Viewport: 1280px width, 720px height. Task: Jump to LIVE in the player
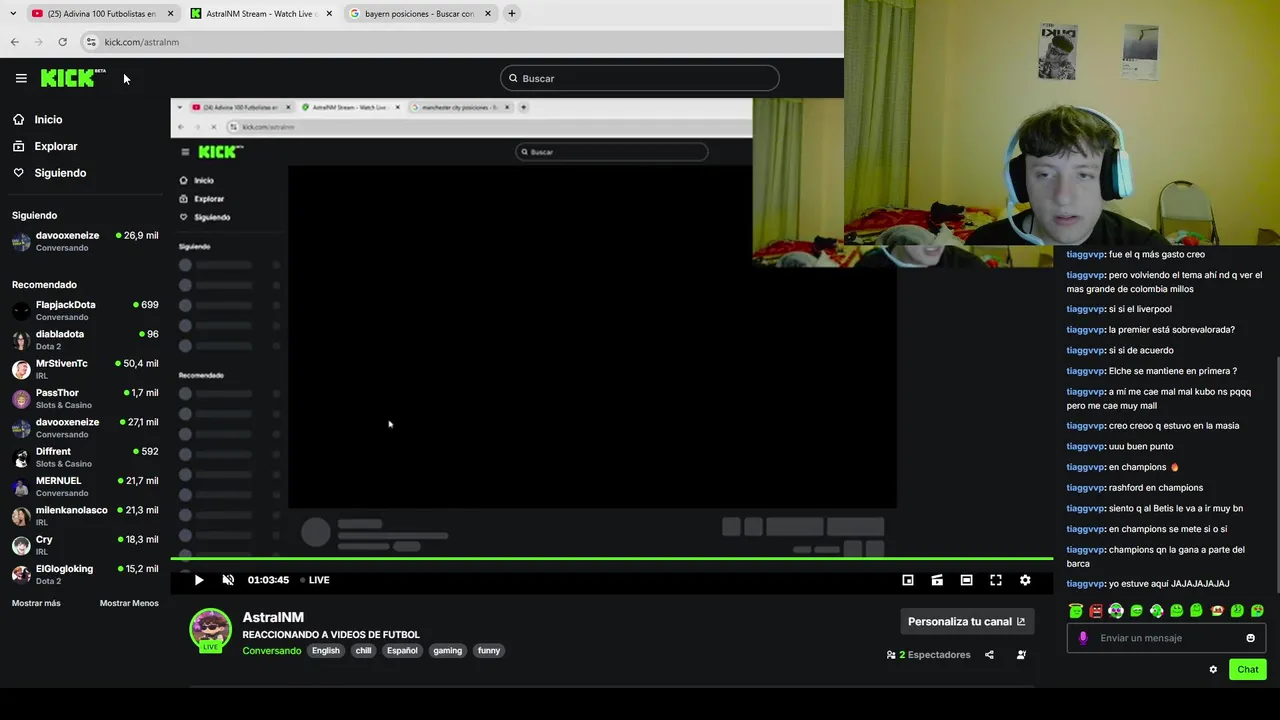pyautogui.click(x=315, y=580)
